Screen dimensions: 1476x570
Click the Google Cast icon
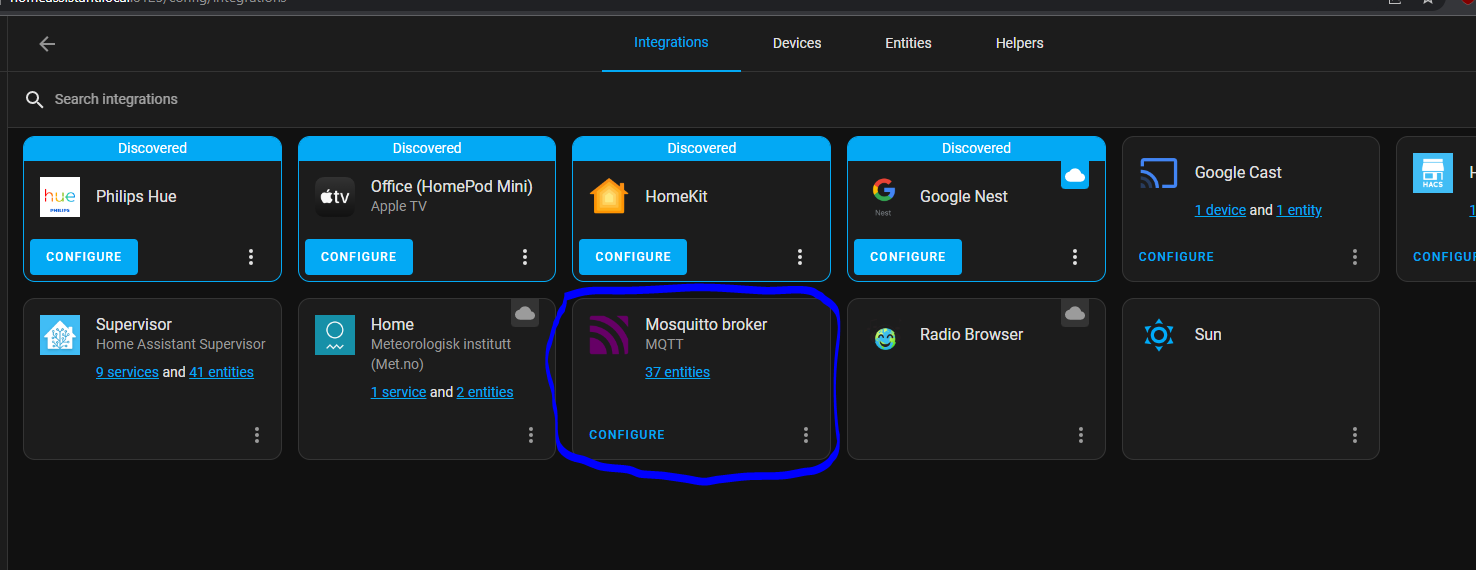click(1158, 173)
